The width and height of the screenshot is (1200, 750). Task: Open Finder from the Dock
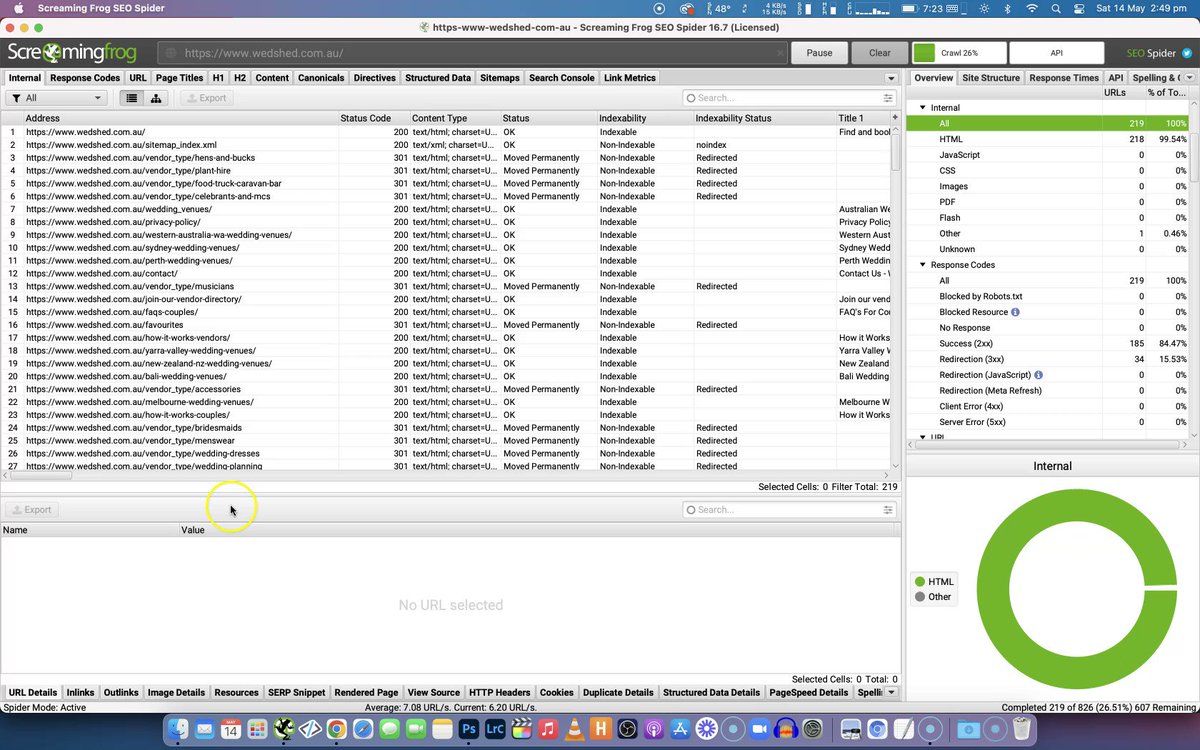pos(180,731)
